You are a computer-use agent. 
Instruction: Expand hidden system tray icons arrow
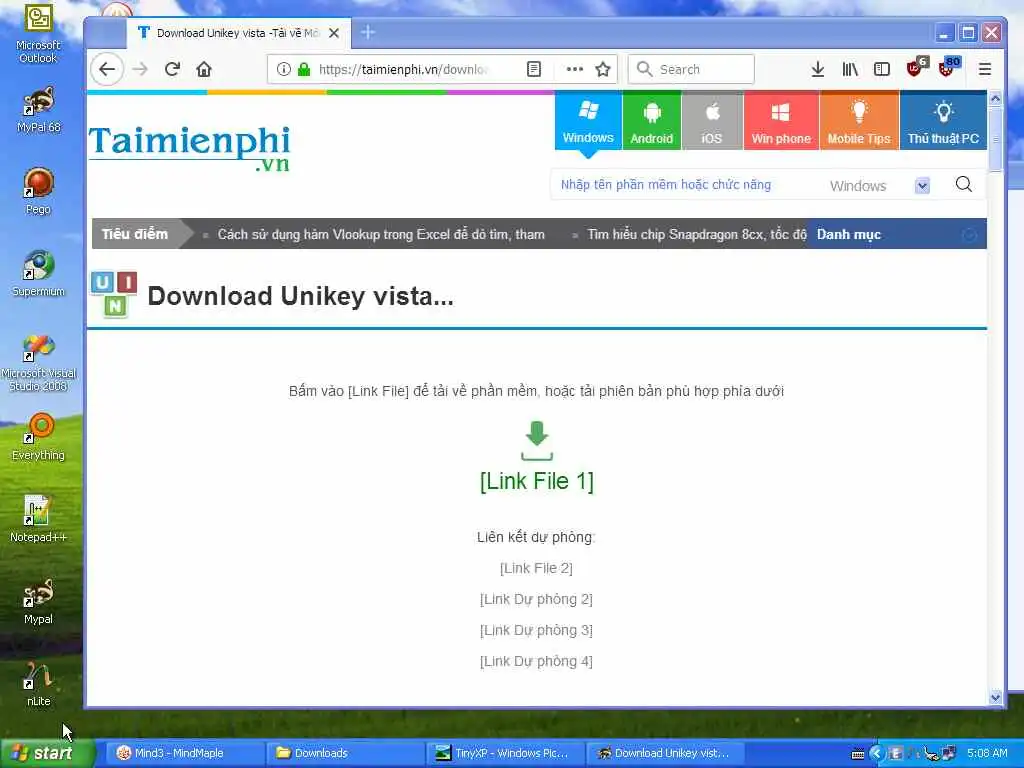point(877,754)
